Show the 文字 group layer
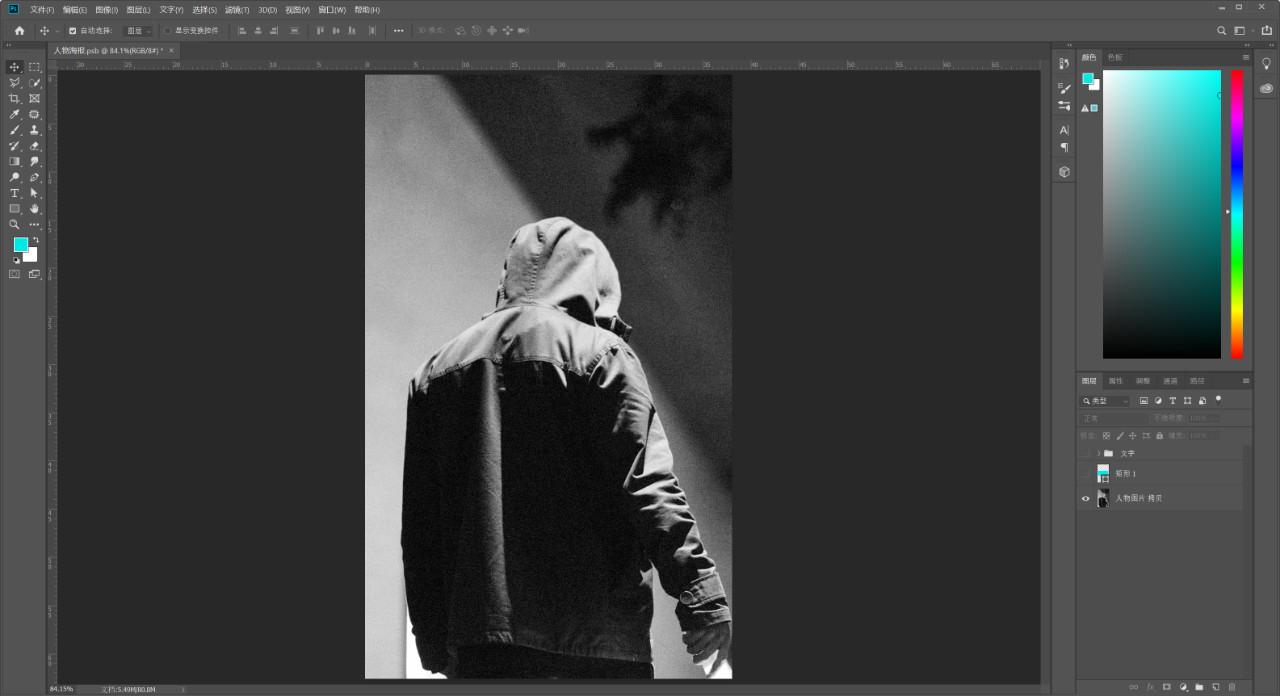 (x=1086, y=453)
